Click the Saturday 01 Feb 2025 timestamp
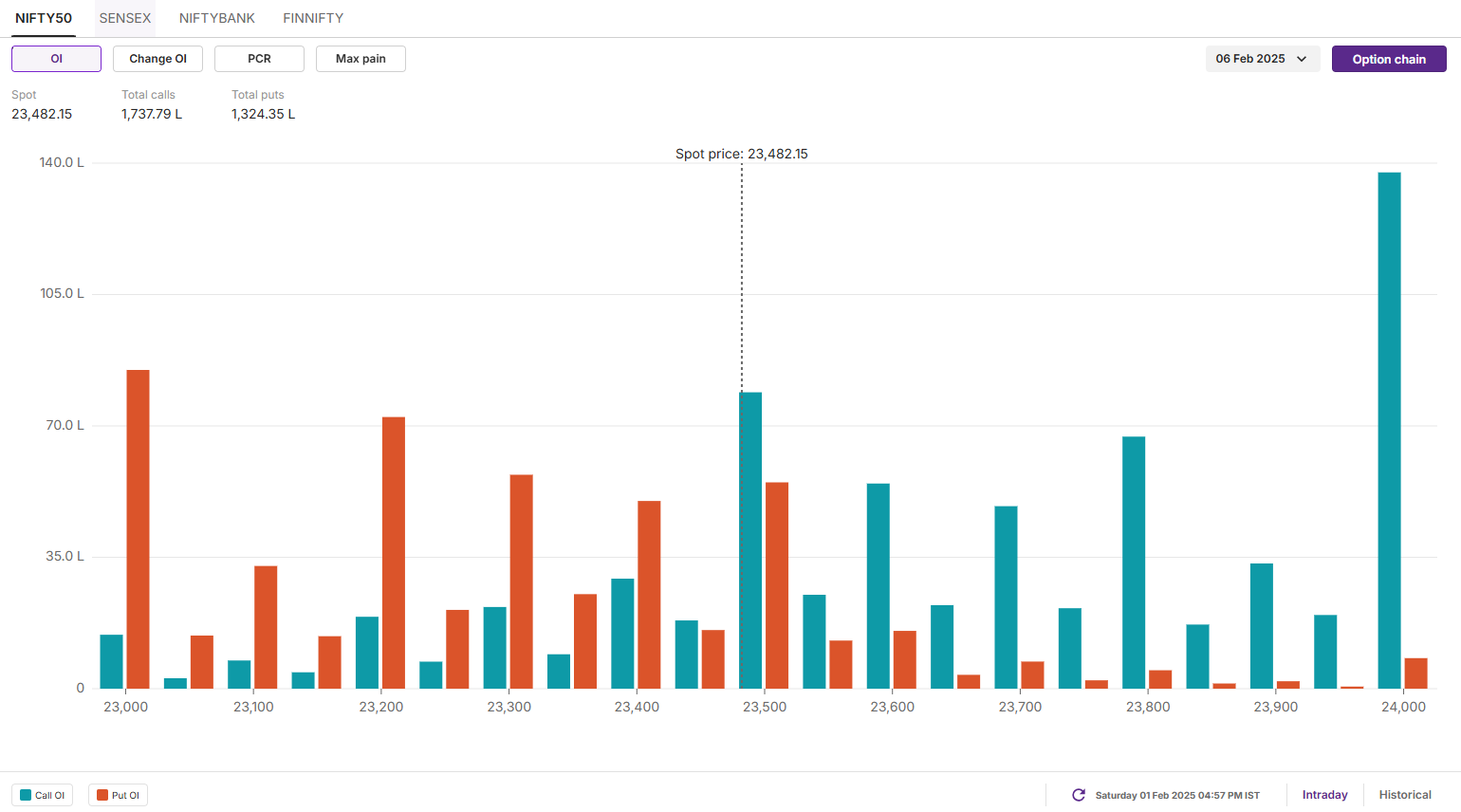The height and width of the screenshot is (812, 1461). click(x=1177, y=795)
